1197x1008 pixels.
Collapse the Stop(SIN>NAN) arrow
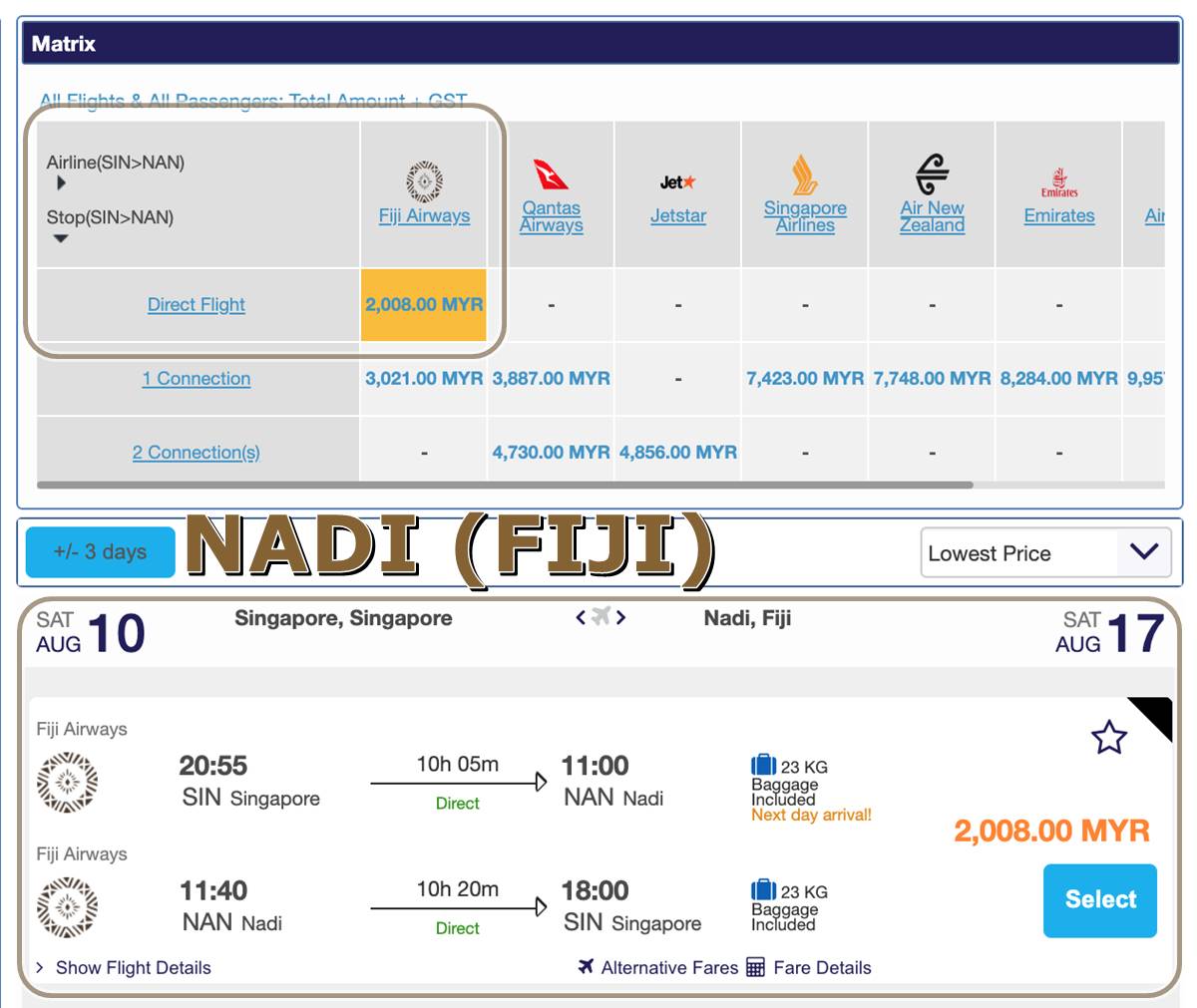click(x=61, y=238)
